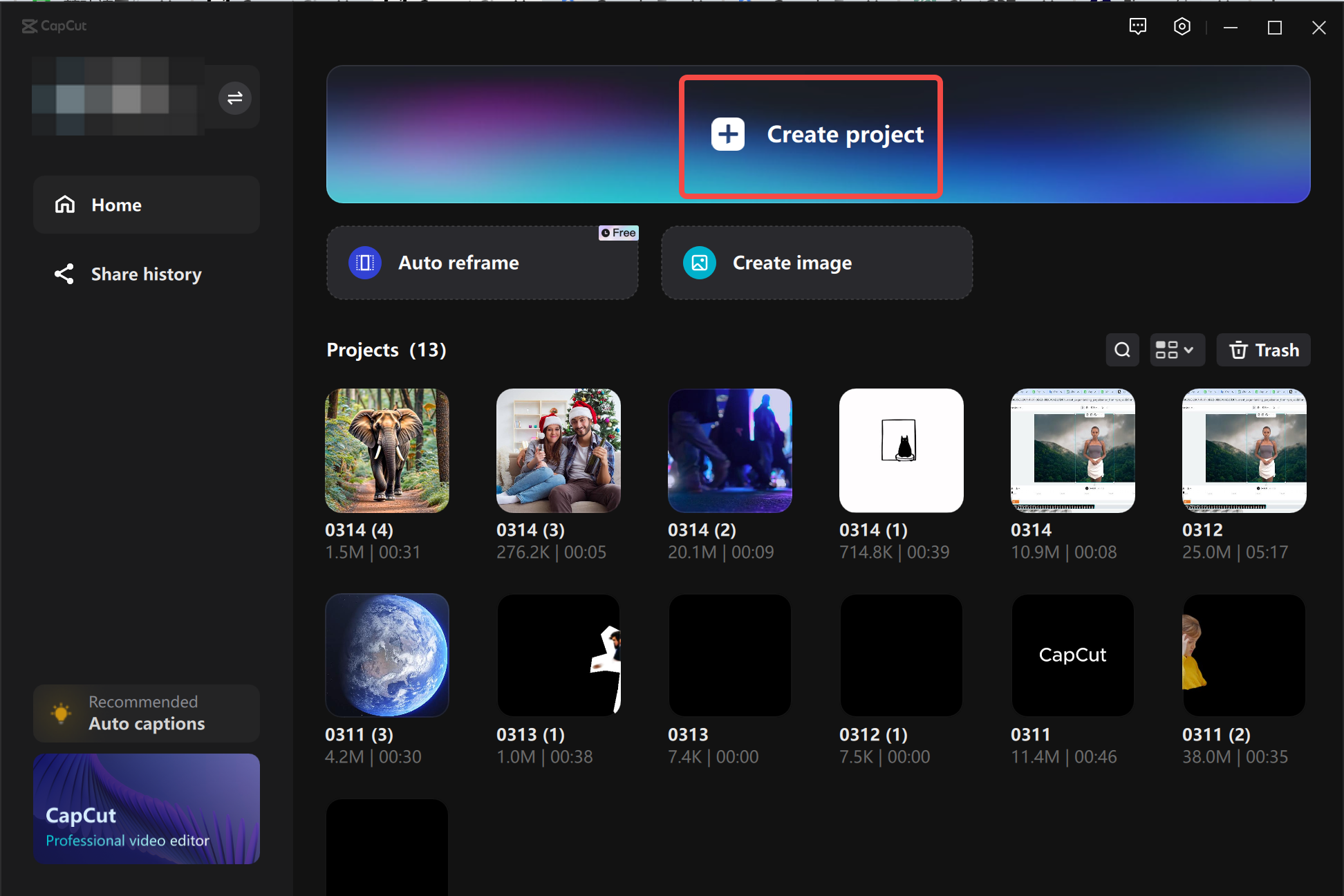Open the Trash to view deleted projects

coord(1263,350)
